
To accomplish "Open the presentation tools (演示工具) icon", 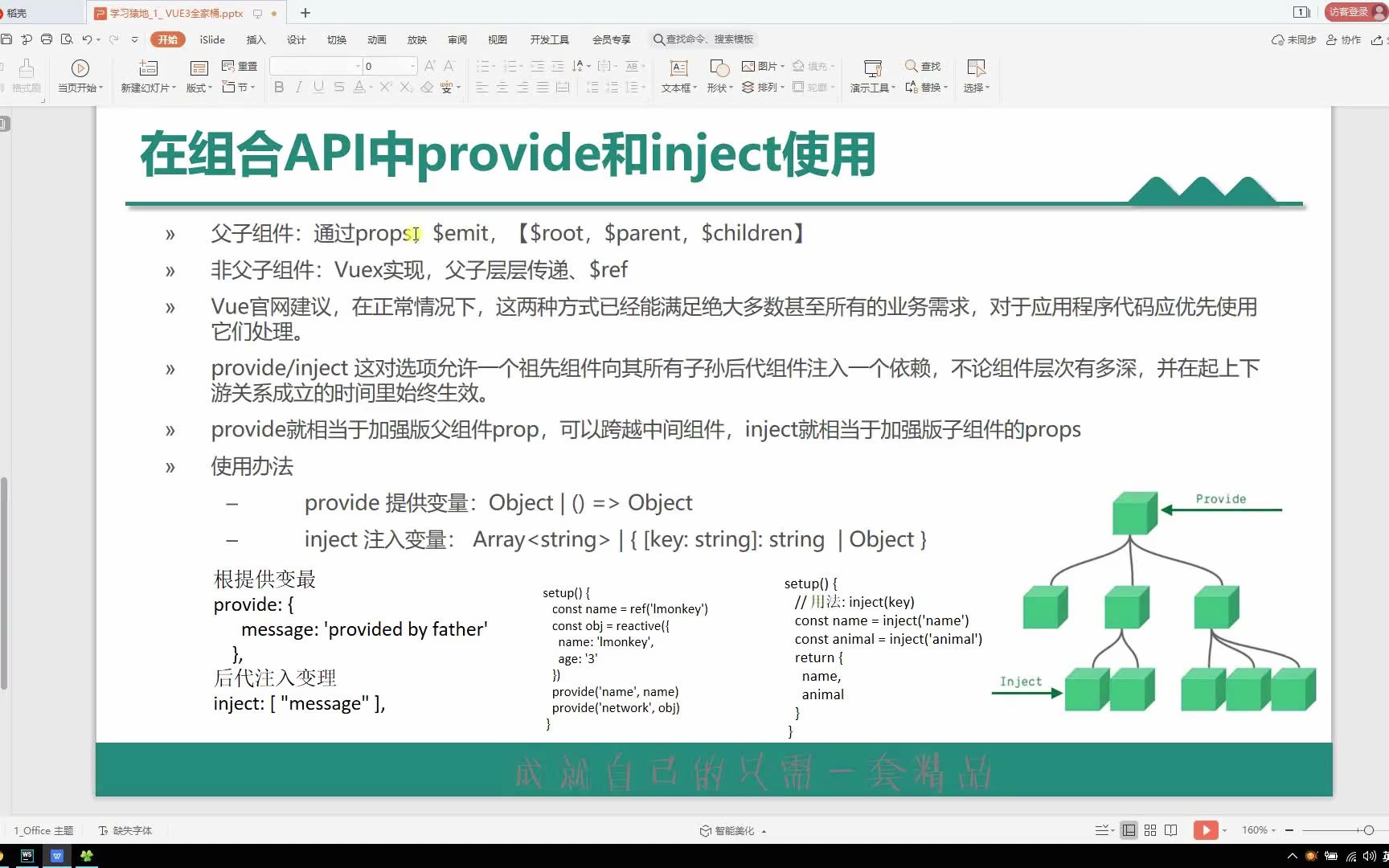I will [872, 68].
